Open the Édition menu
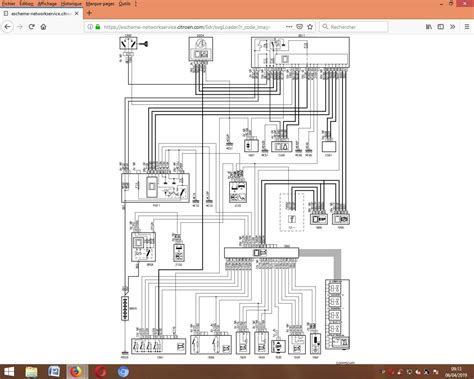Image resolution: width=474 pixels, height=379 pixels. (x=26, y=3)
